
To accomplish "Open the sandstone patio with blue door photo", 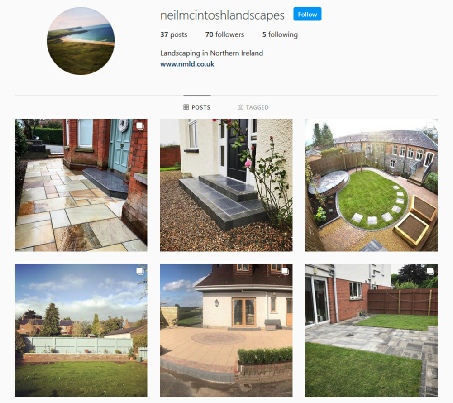I will tap(81, 185).
